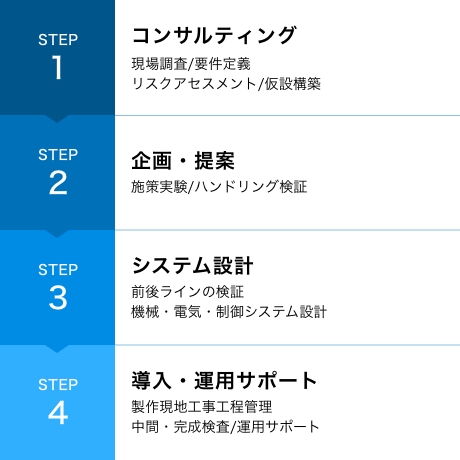Click the large numeral 4
Screen dimensions: 460x460
click(58, 413)
